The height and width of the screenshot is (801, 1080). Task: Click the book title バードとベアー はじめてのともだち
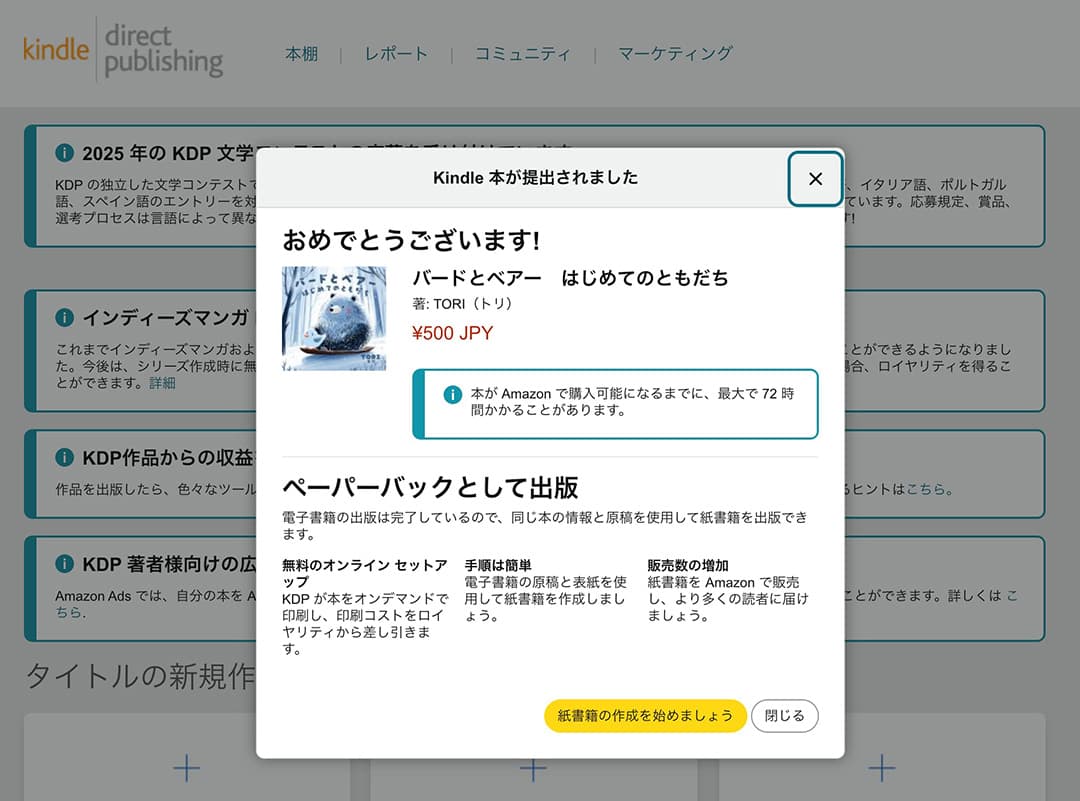(x=570, y=278)
